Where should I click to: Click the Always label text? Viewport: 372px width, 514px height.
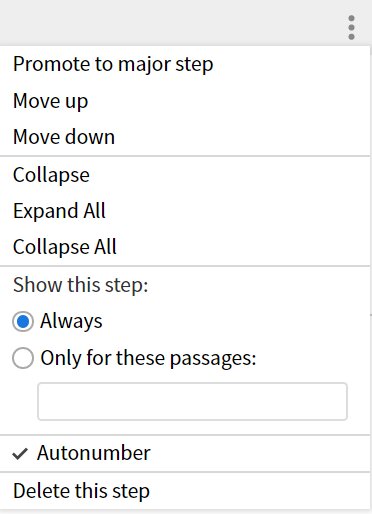[x=71, y=322]
